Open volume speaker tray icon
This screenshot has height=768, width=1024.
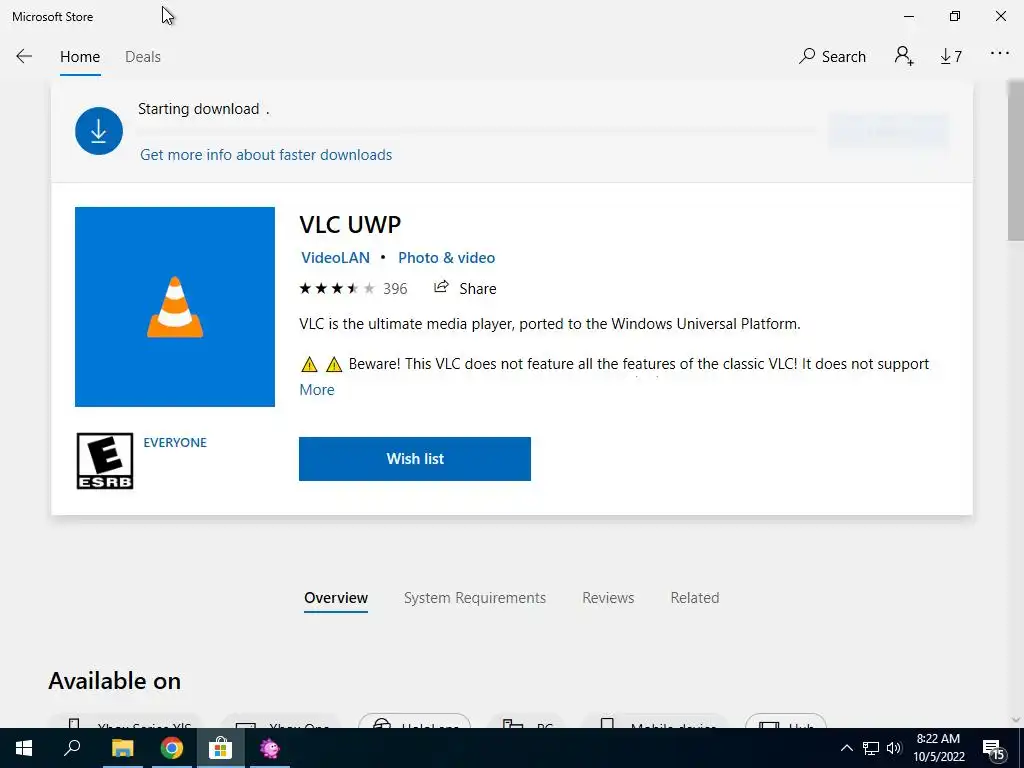tap(894, 748)
